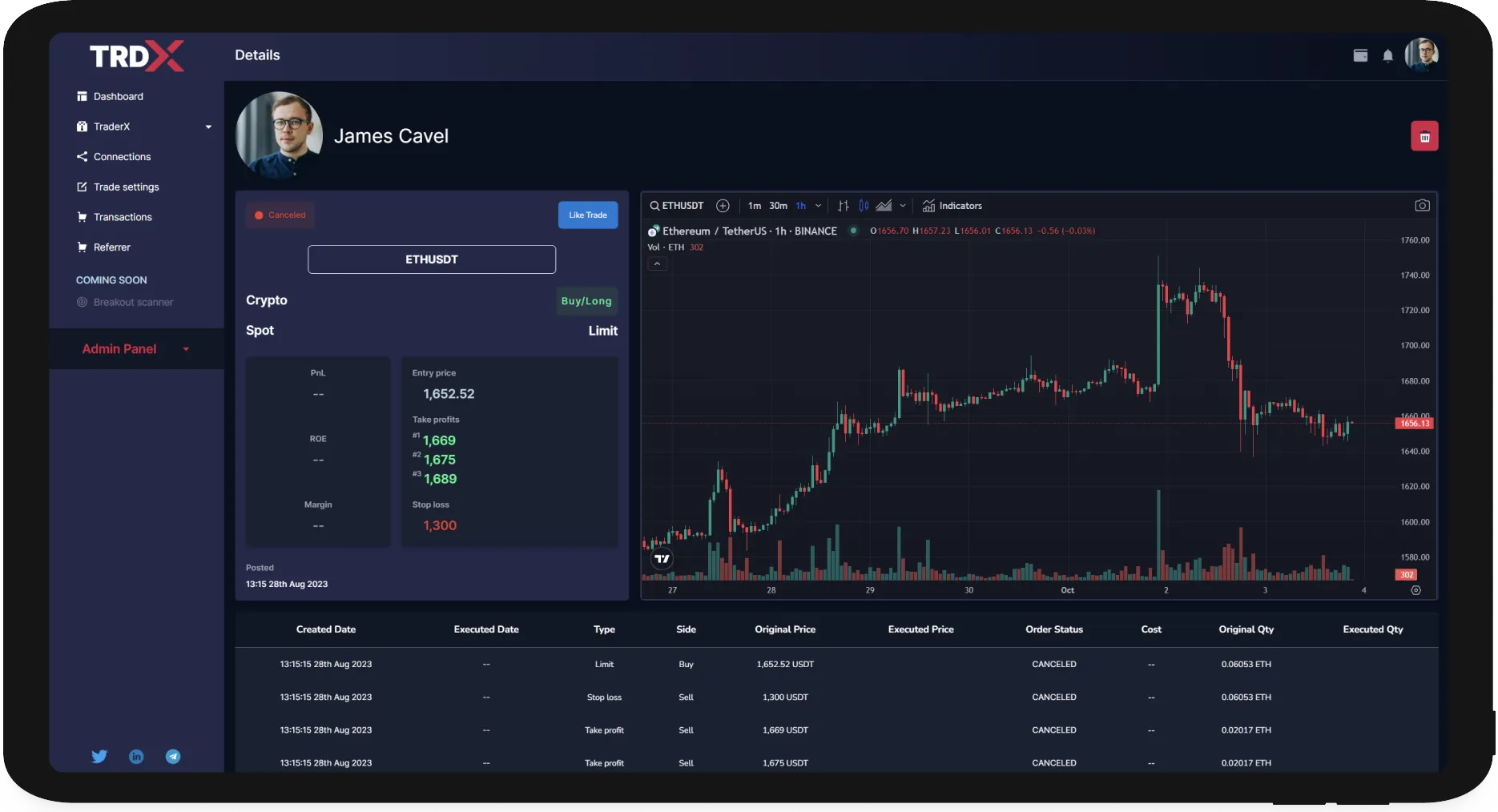Viewport: 1498px width, 812px height.
Task: Click the red delete trade button
Action: (1424, 136)
